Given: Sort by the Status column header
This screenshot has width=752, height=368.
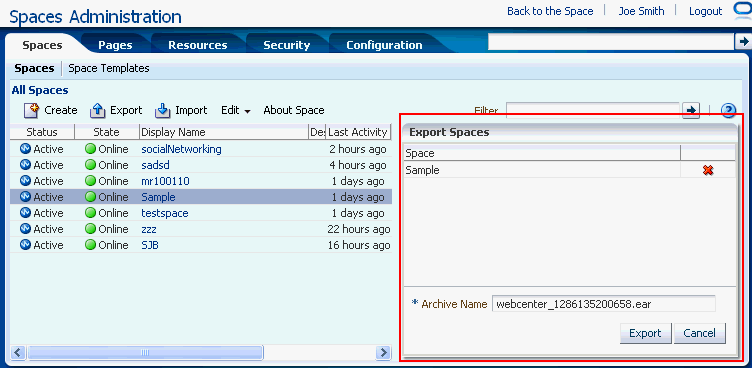Looking at the screenshot, I should point(42,132).
